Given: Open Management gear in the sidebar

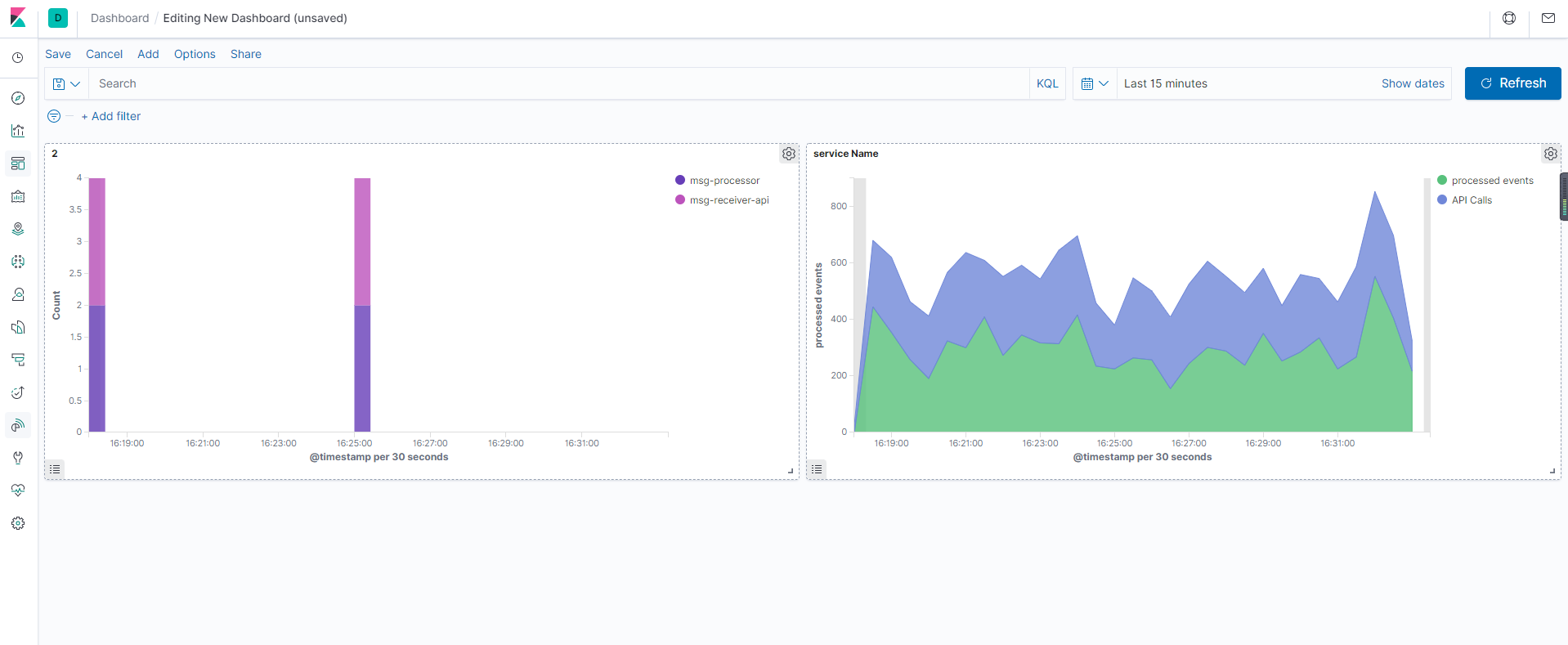Looking at the screenshot, I should click(x=18, y=523).
